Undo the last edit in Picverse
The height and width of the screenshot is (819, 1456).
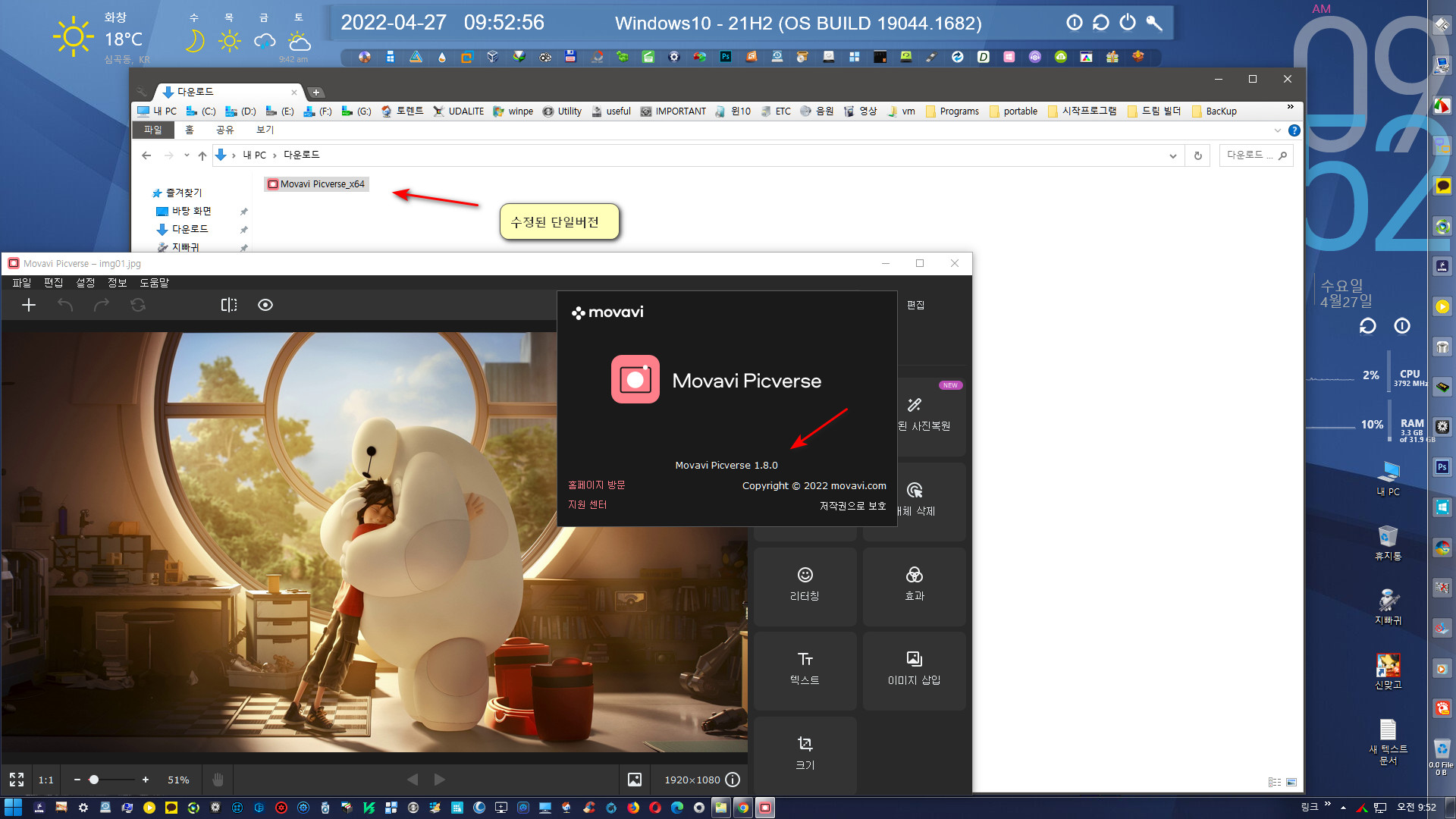(65, 305)
